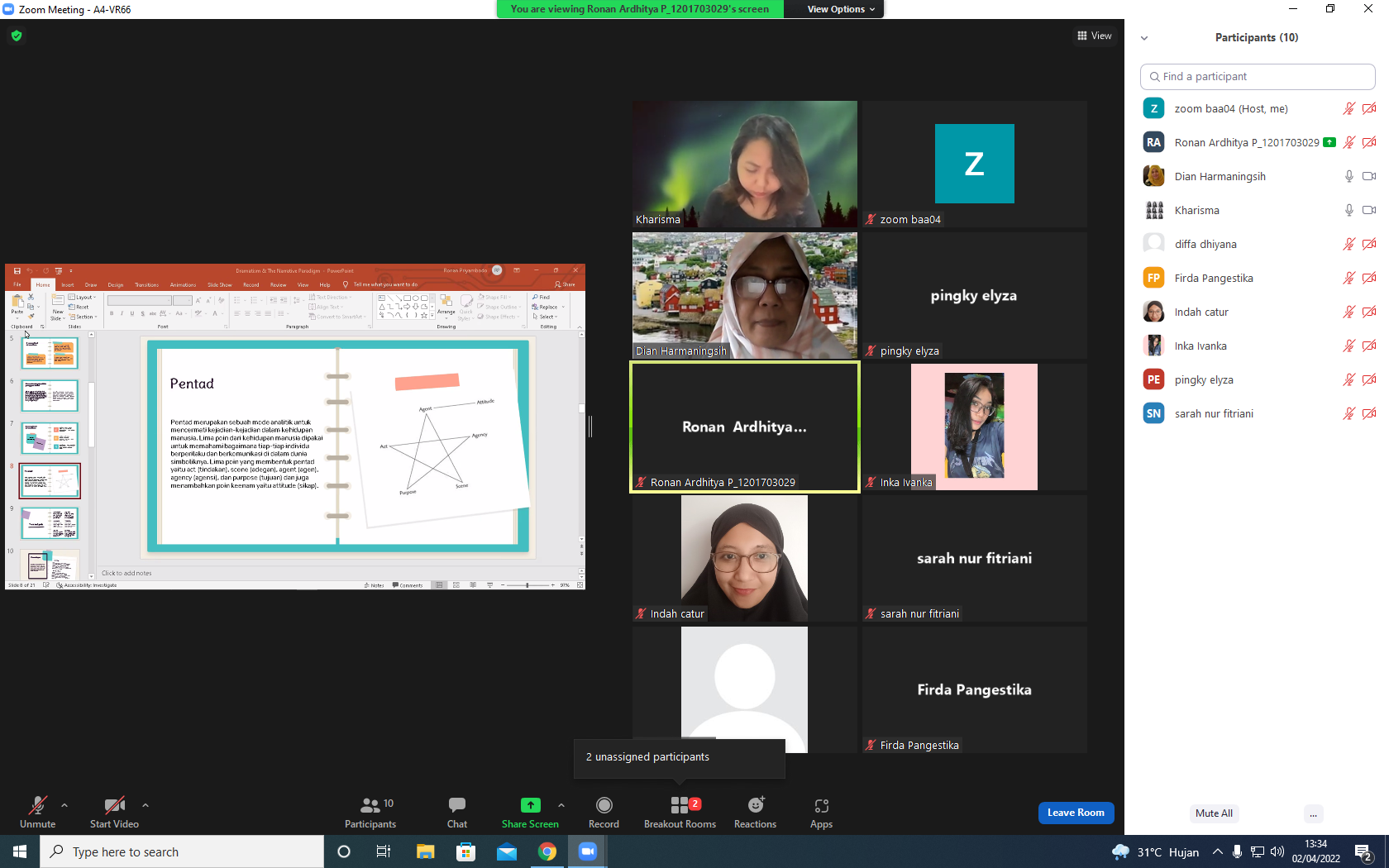This screenshot has width=1389, height=868.
Task: Start your video camera
Action: (114, 811)
